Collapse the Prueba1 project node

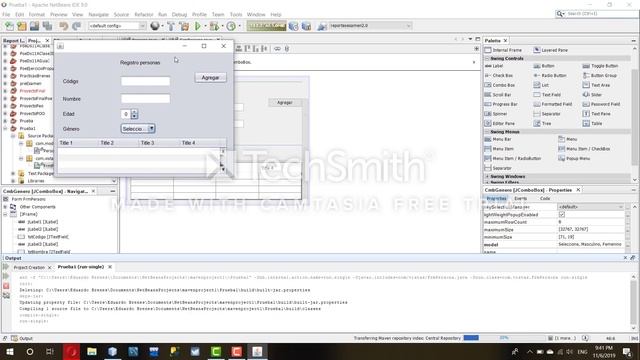tap(5, 128)
